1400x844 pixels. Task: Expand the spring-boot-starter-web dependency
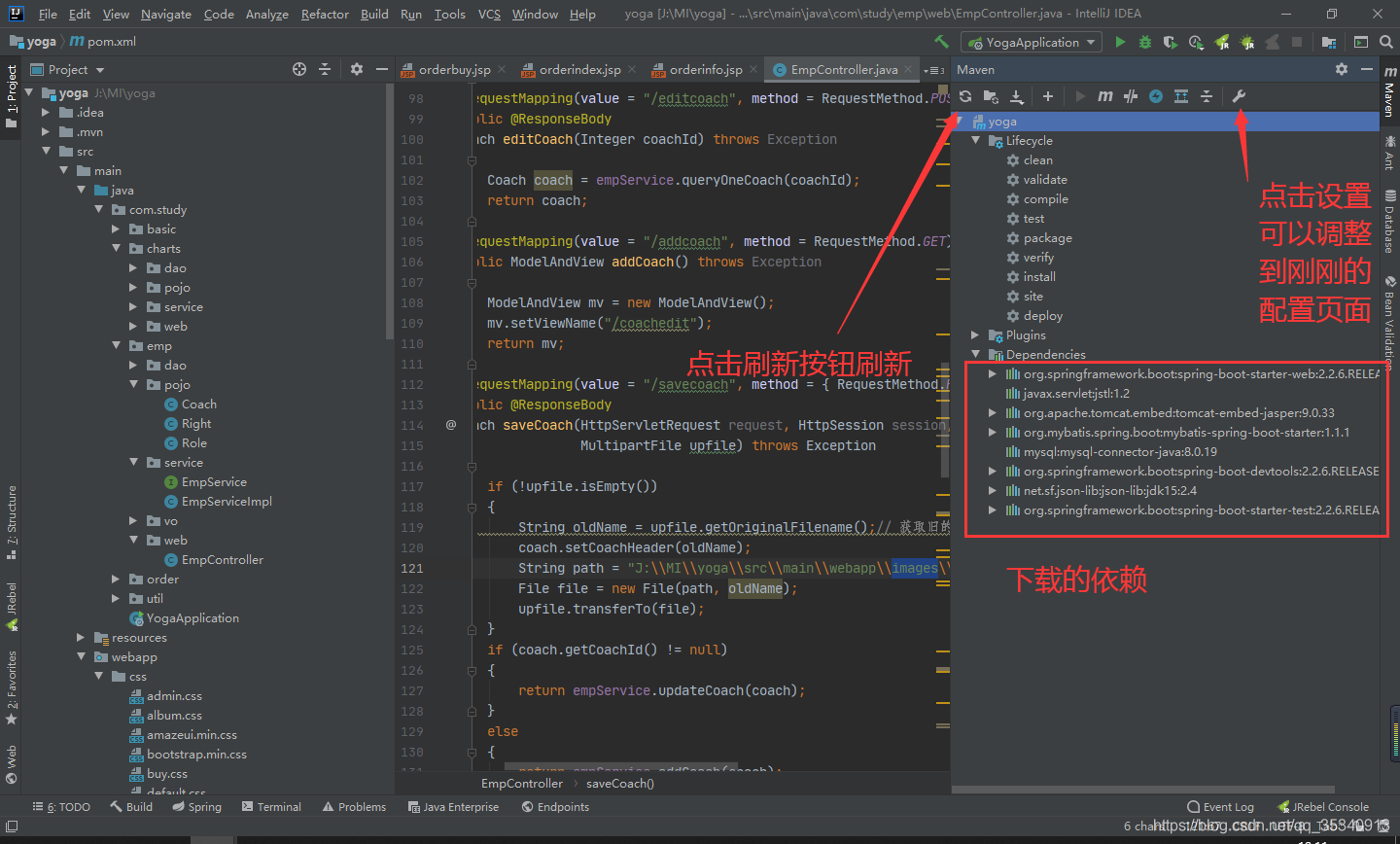coord(992,374)
